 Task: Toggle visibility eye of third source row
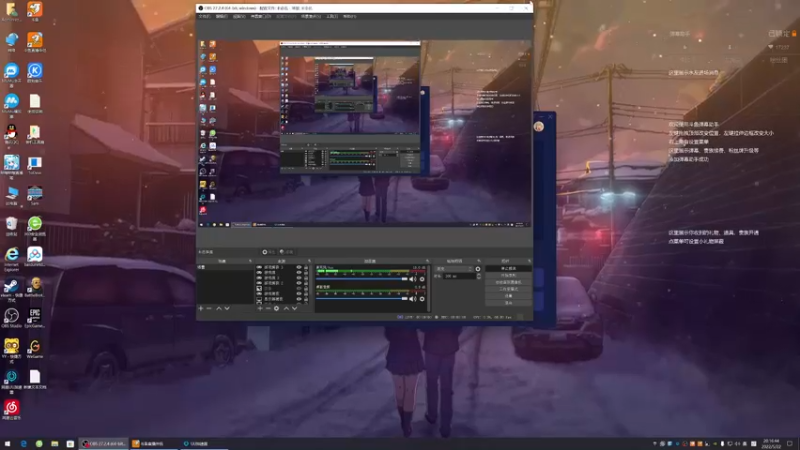(x=299, y=278)
